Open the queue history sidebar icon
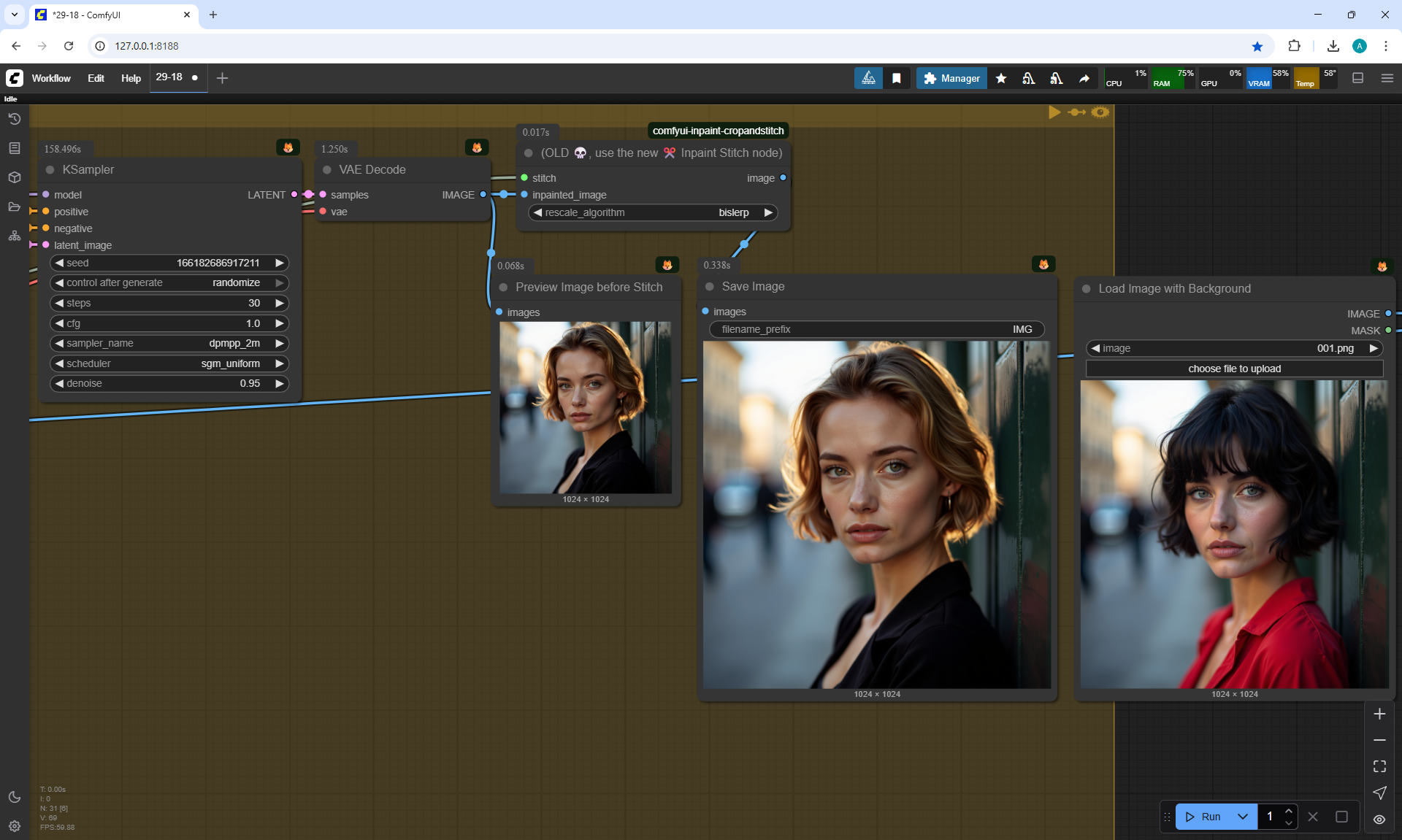The width and height of the screenshot is (1402, 840). click(x=14, y=119)
